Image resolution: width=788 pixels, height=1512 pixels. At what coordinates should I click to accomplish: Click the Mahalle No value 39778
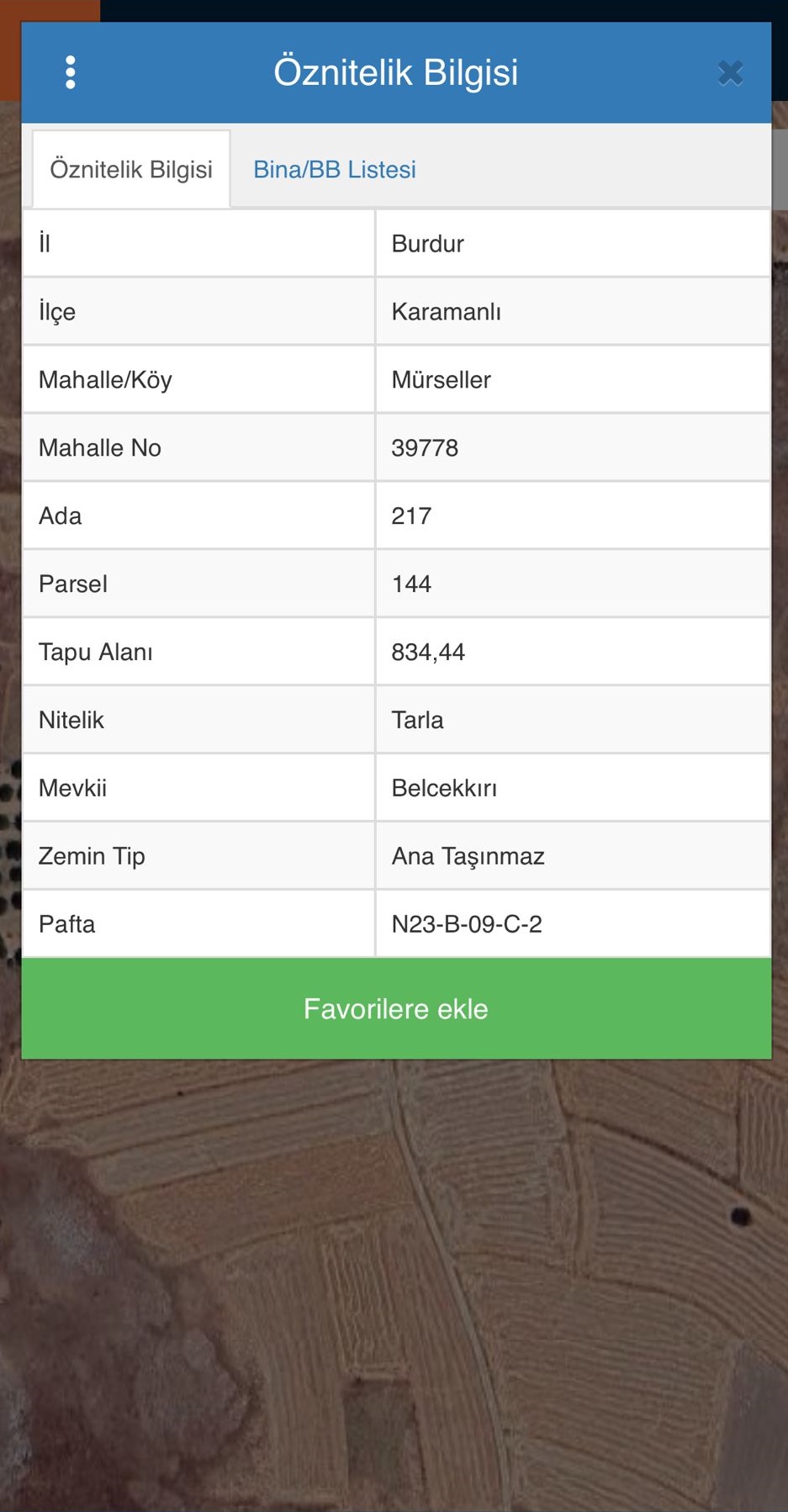[425, 448]
